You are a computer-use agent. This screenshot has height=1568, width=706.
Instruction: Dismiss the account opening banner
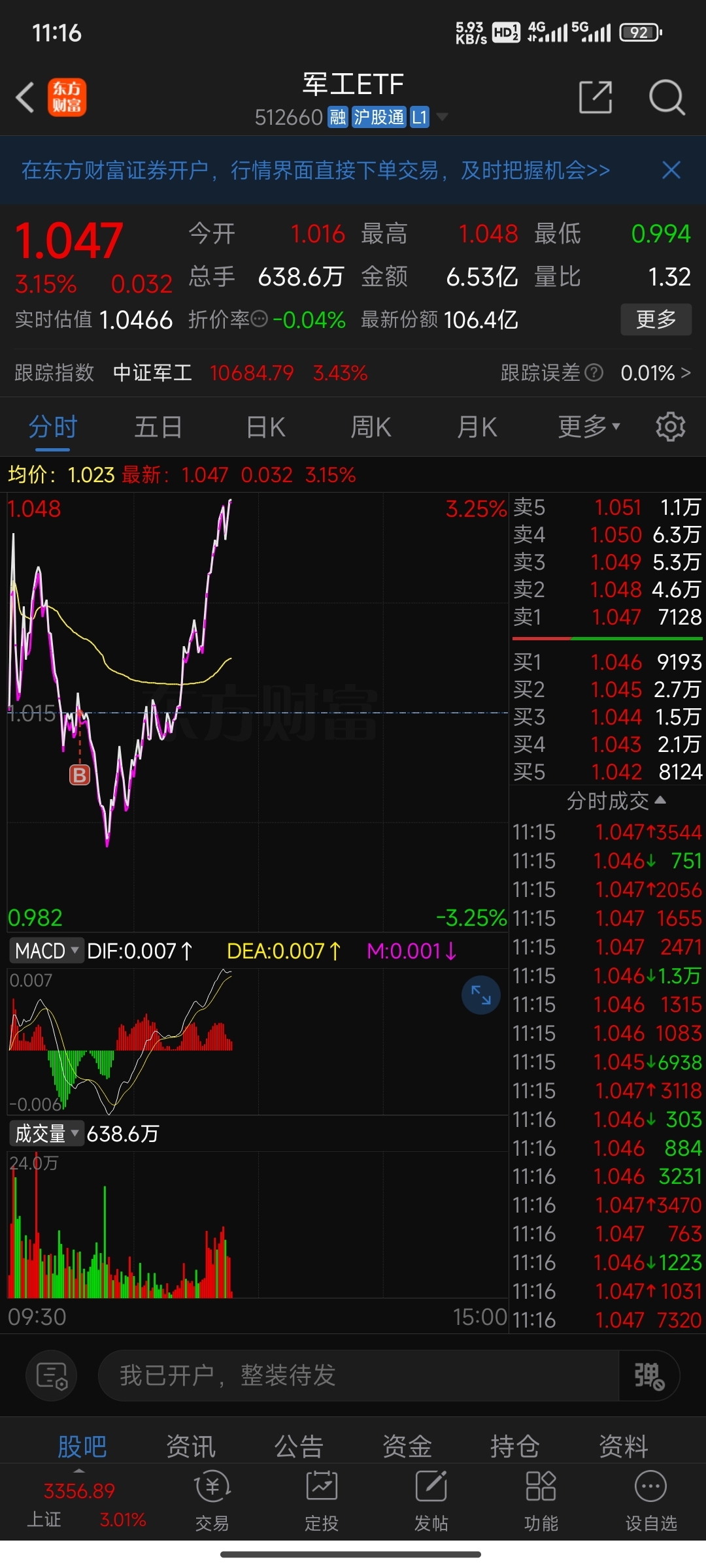click(671, 171)
